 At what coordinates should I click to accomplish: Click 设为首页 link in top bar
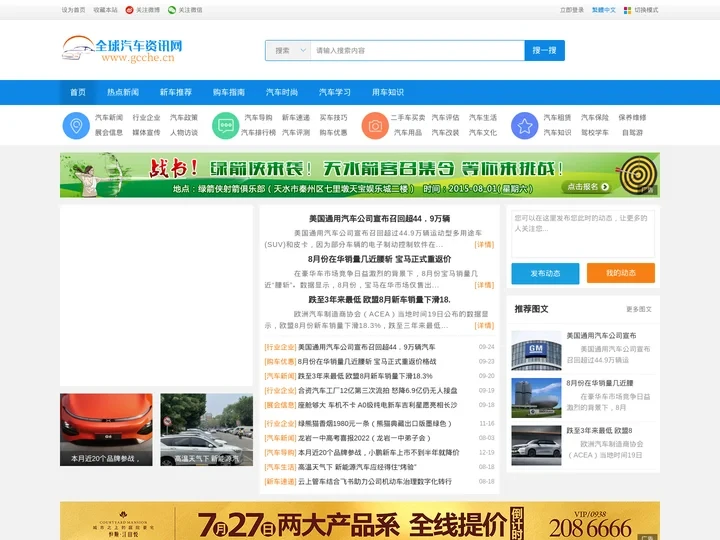pyautogui.click(x=73, y=10)
